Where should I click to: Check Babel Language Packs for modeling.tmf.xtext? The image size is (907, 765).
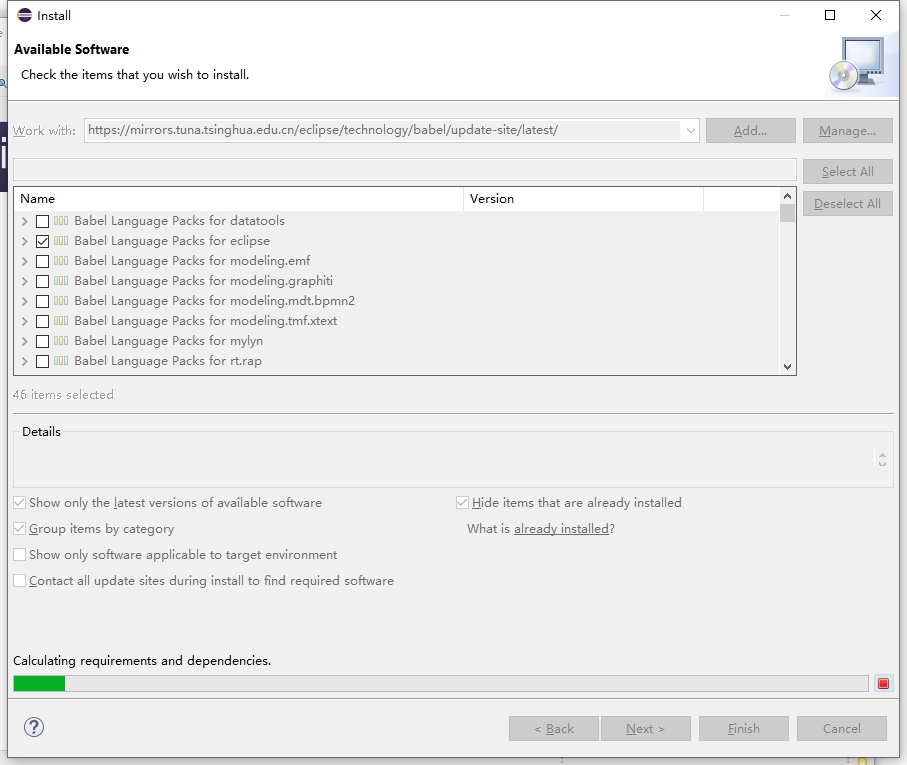42,321
